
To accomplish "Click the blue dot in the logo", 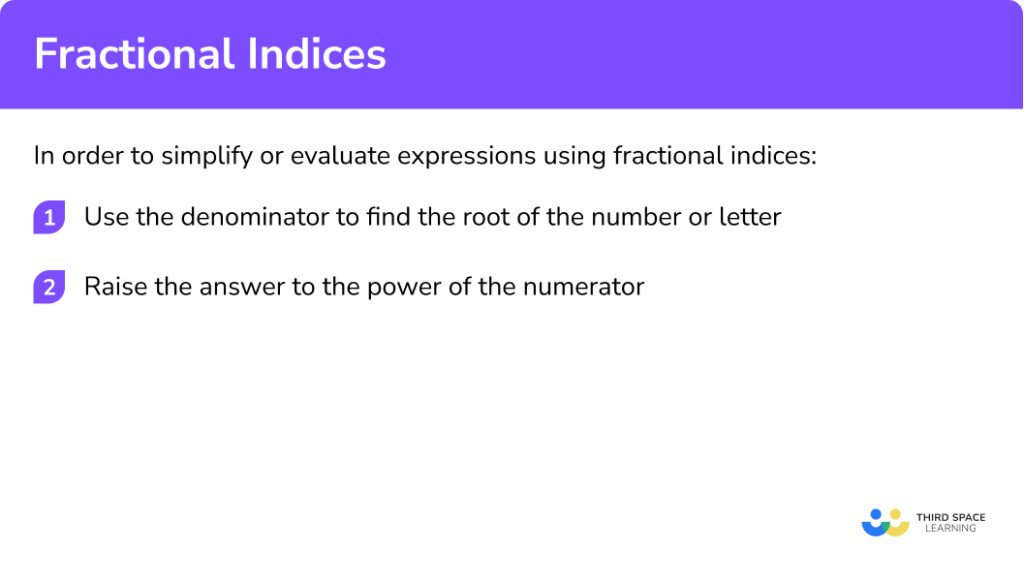I will tap(877, 516).
